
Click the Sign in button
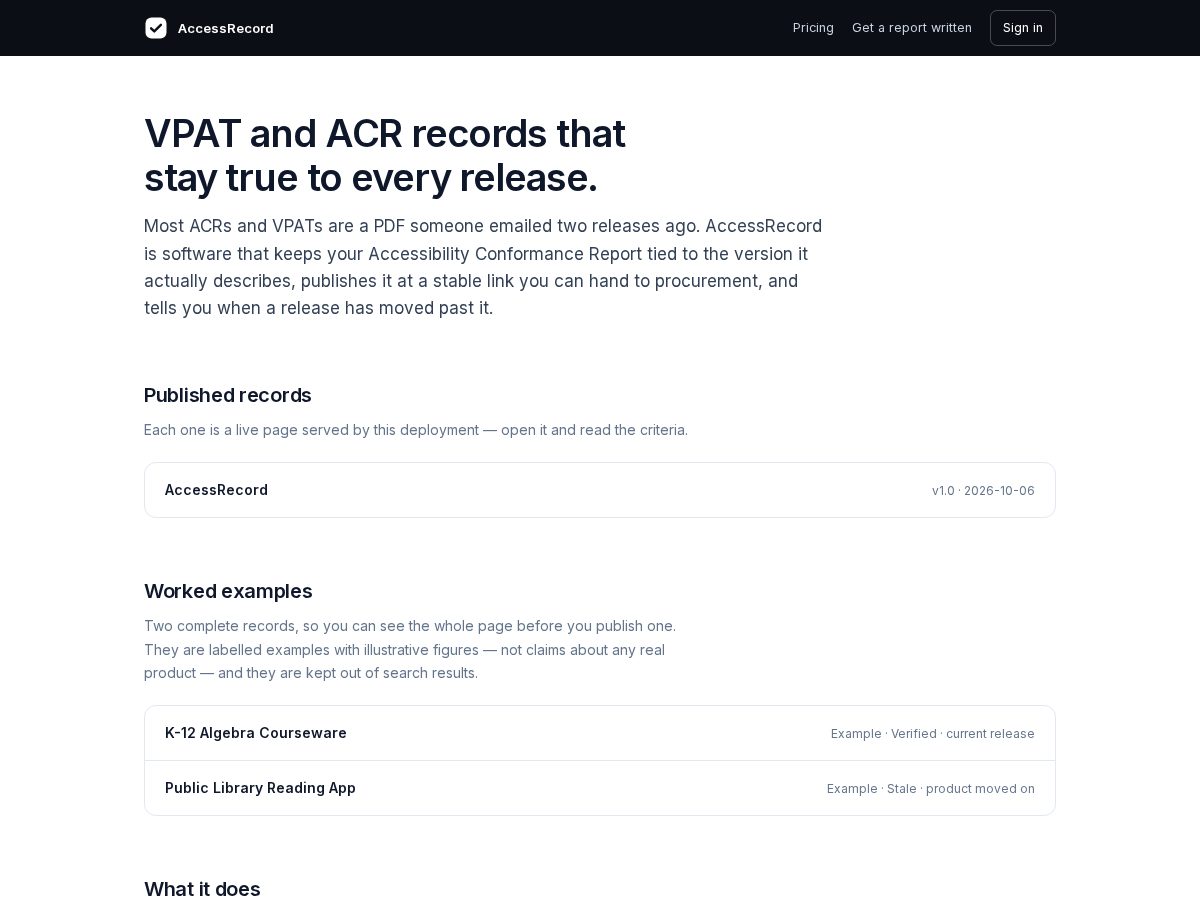[x=1023, y=28]
